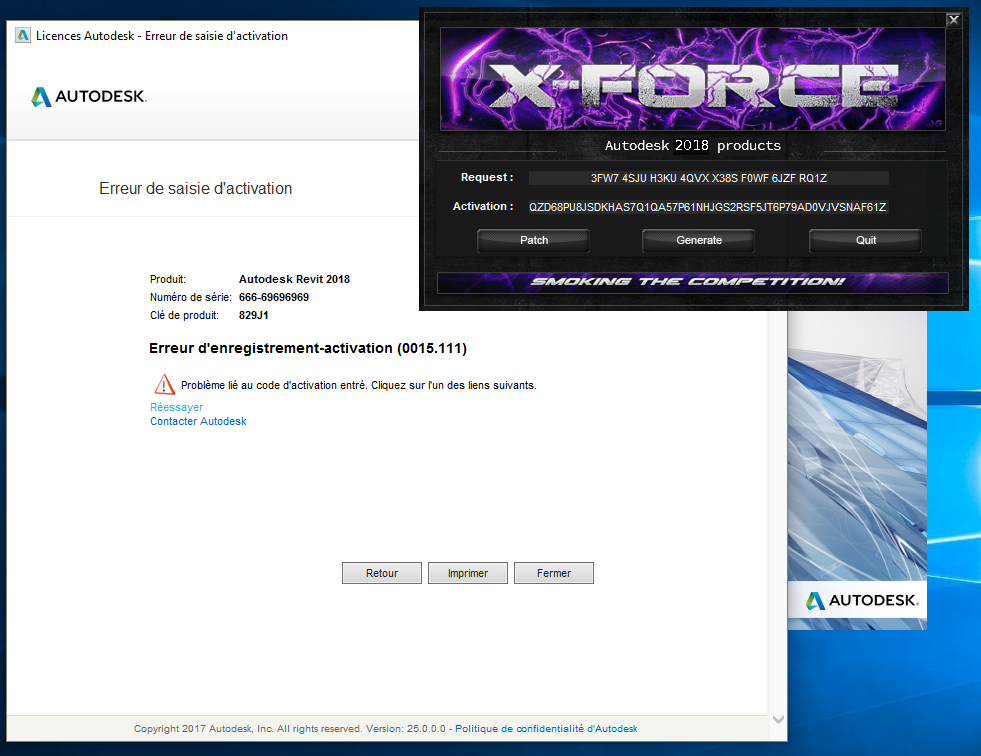This screenshot has height=756, width=981.
Task: Click the Fermer button
Action: (x=554, y=573)
